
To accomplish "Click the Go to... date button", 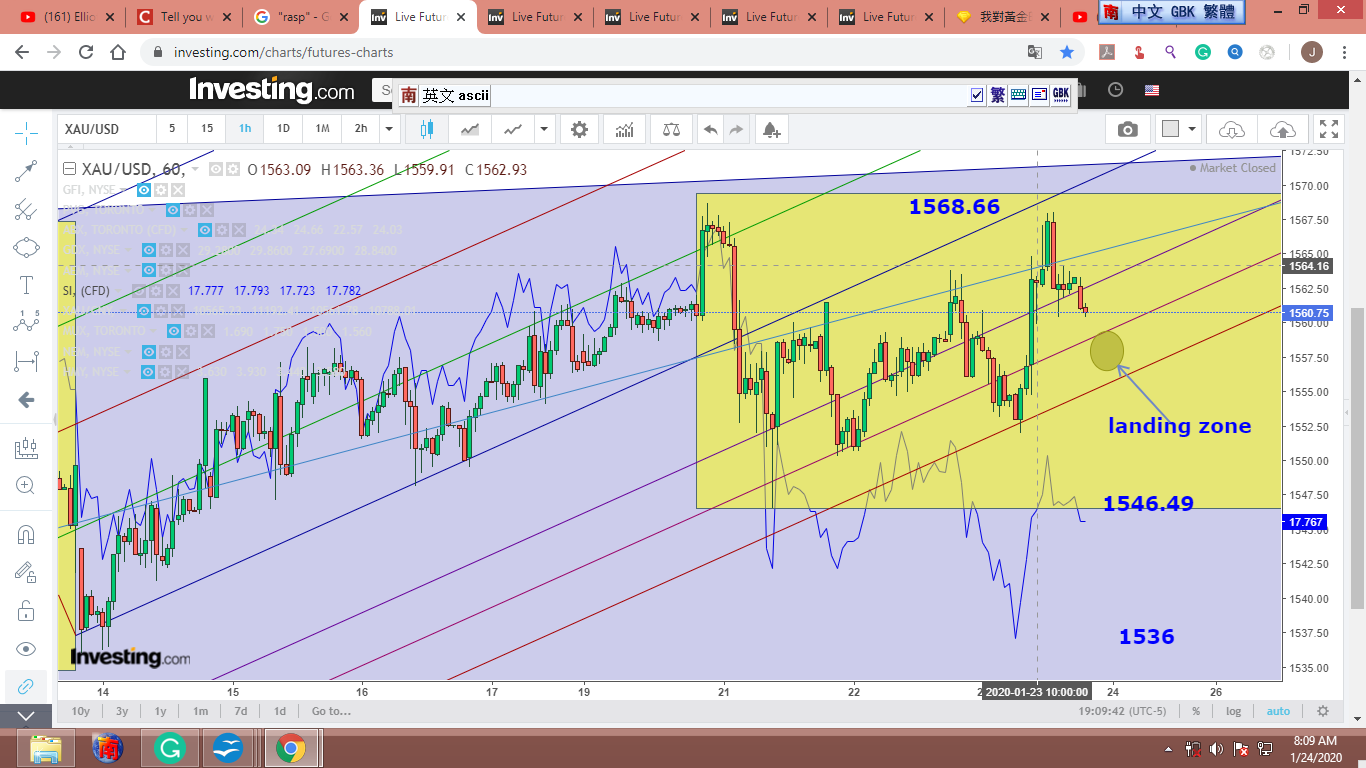I will [331, 711].
